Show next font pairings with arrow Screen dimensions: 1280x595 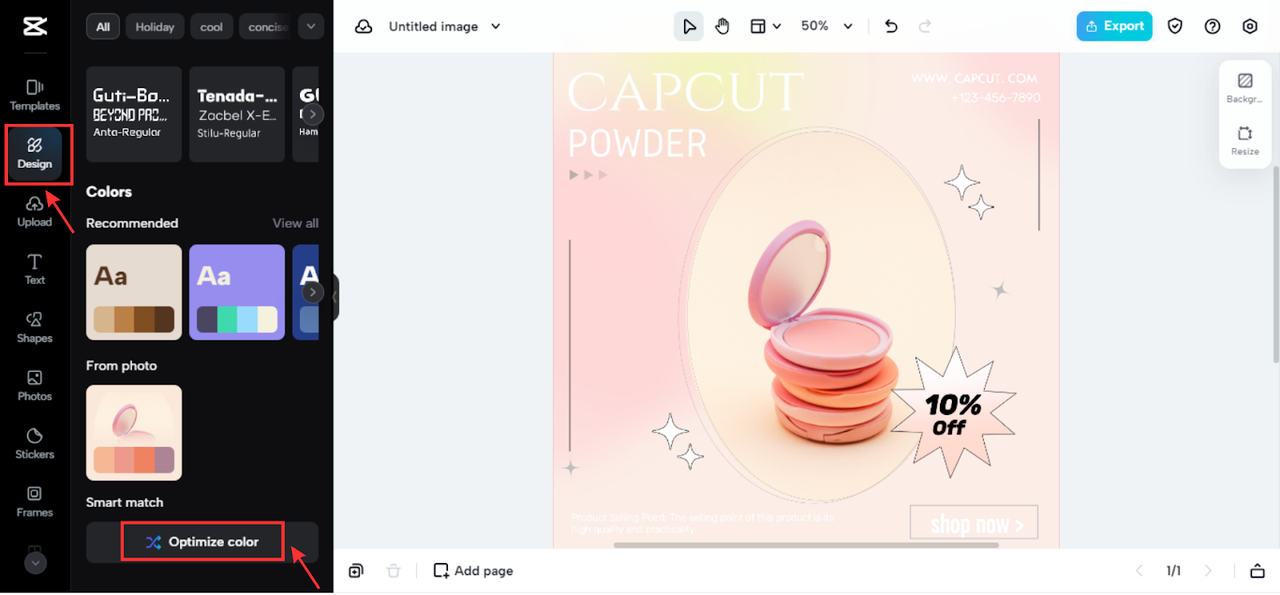pos(313,114)
